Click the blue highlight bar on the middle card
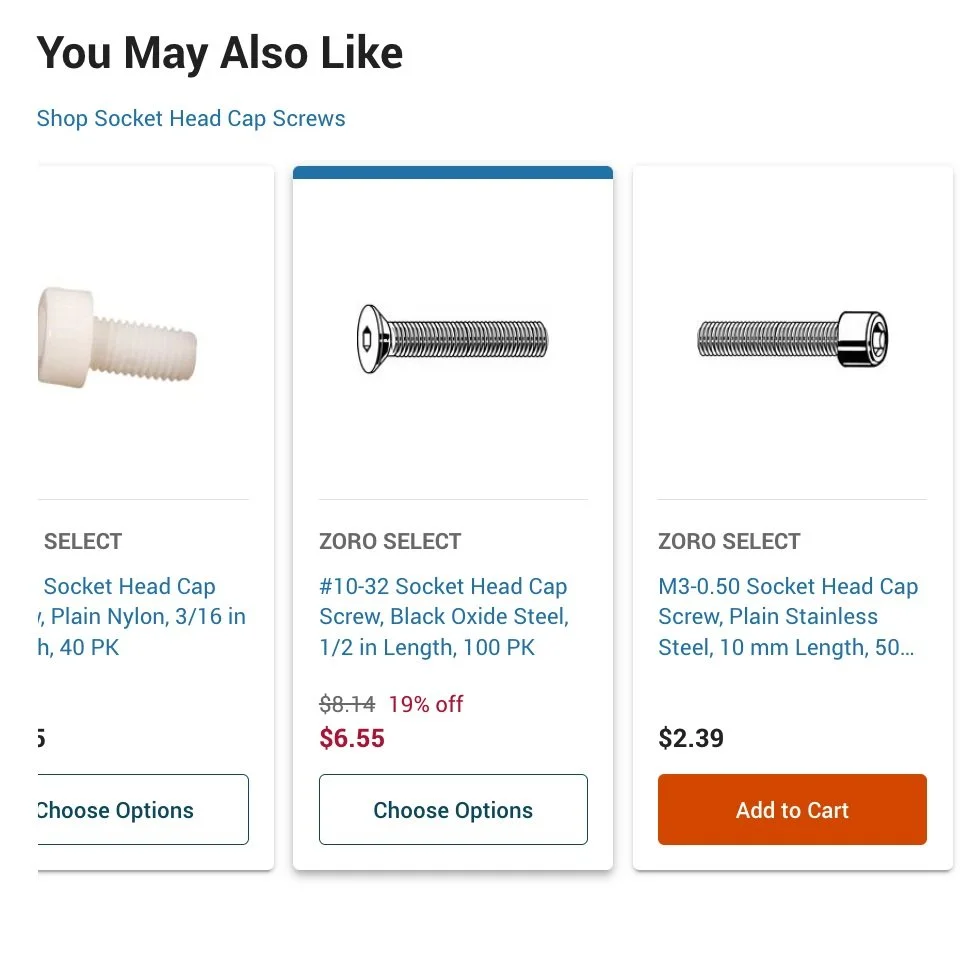 click(452, 173)
